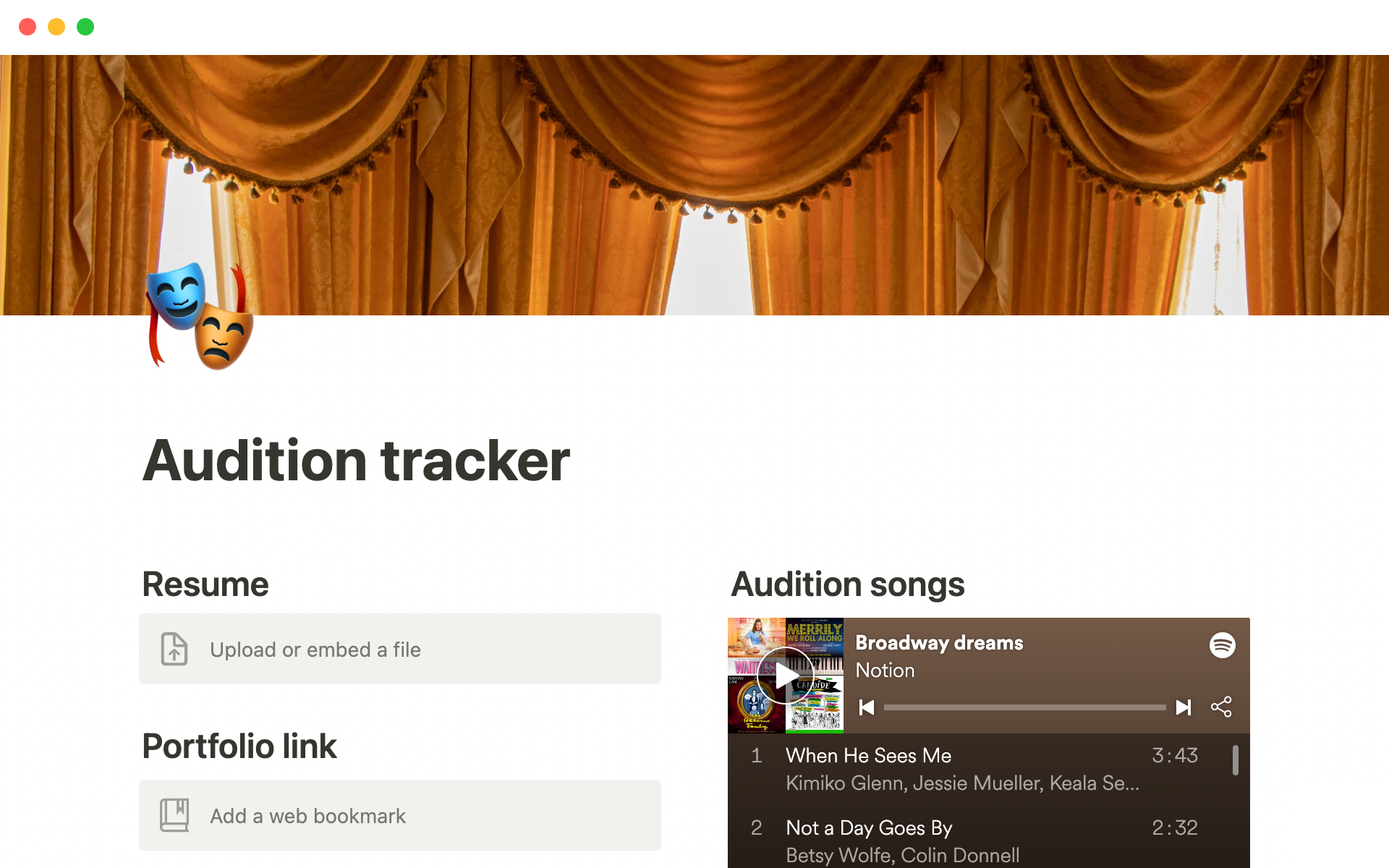Click the Audition songs heading
This screenshot has width=1389, height=868.
847,584
